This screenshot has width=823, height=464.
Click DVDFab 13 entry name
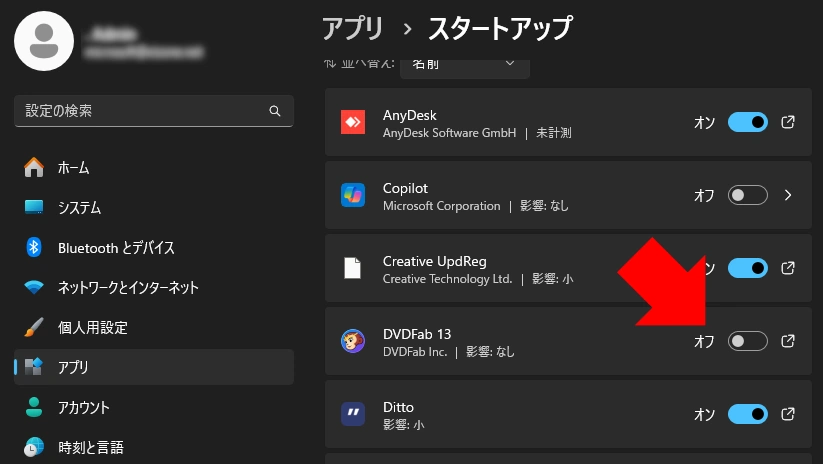click(x=417, y=334)
